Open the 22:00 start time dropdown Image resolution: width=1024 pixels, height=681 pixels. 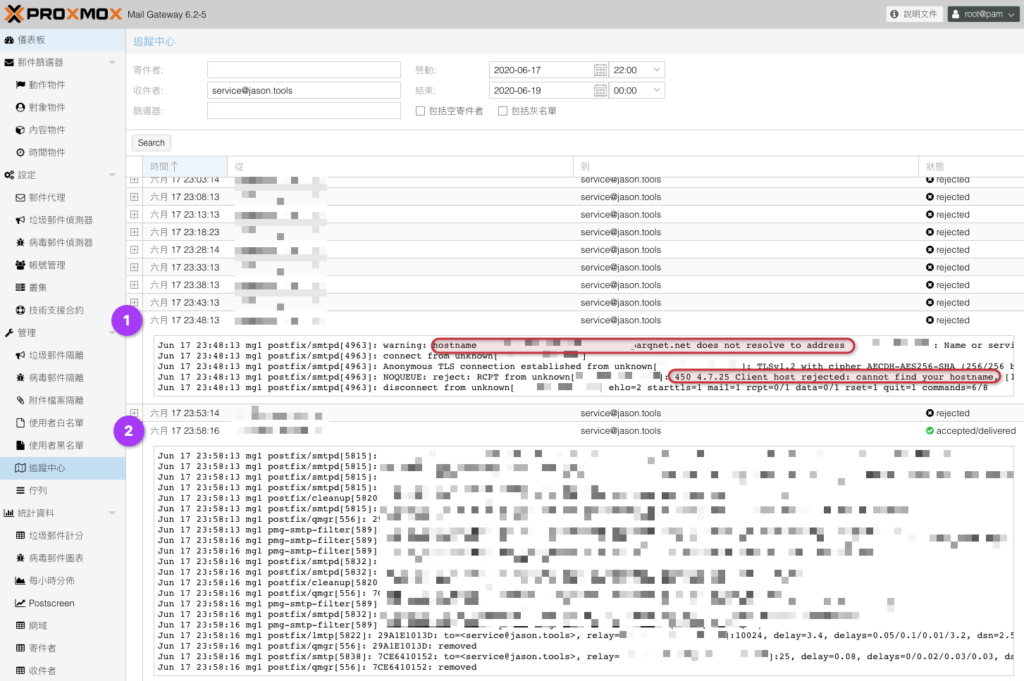pyautogui.click(x=657, y=70)
